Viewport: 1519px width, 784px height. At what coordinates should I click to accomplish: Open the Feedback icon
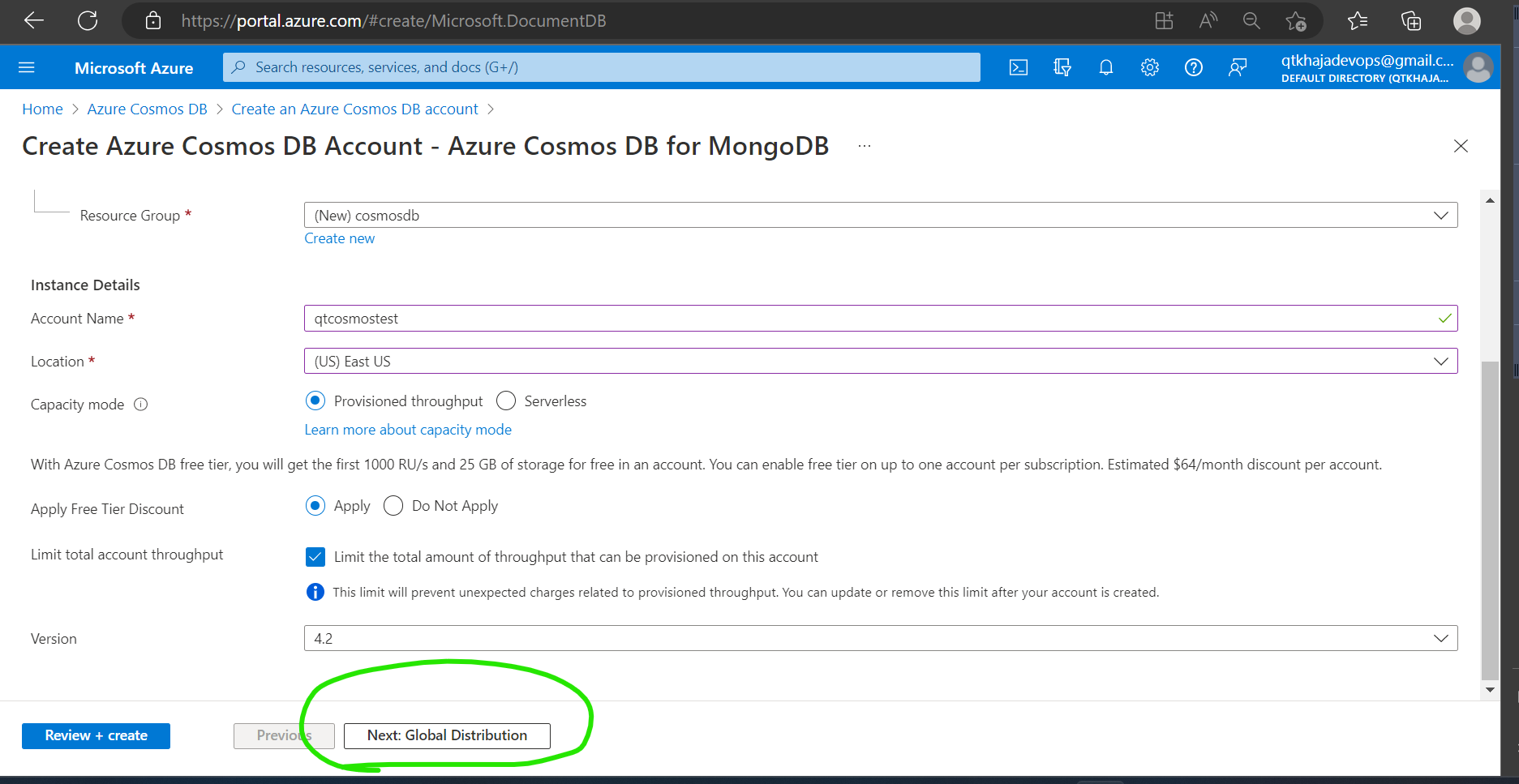[1238, 67]
